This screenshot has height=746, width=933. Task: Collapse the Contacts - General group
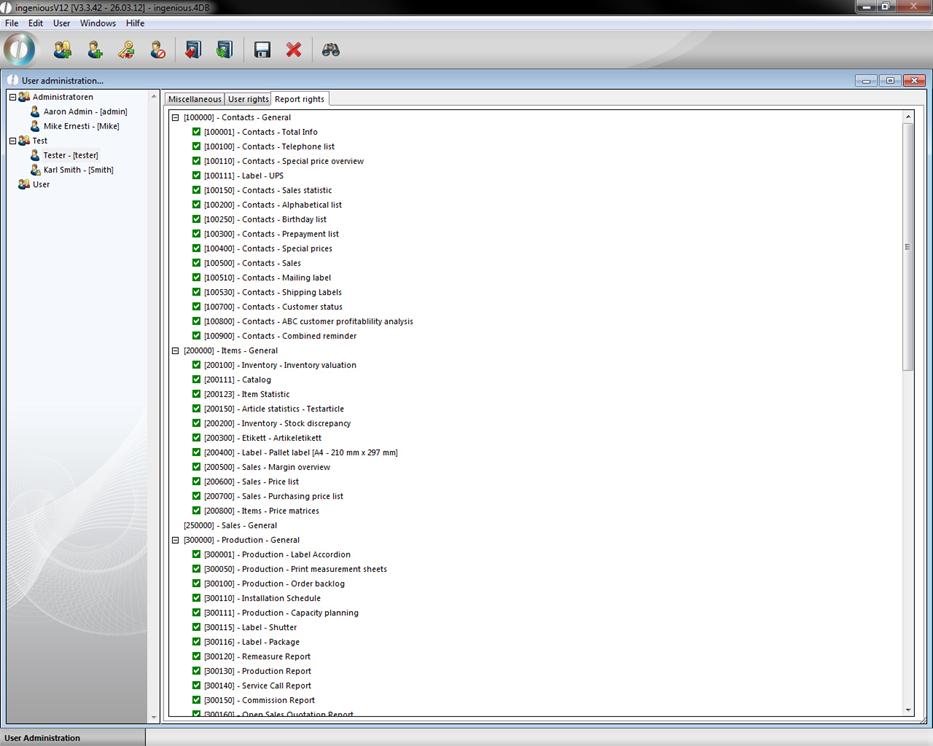175,117
